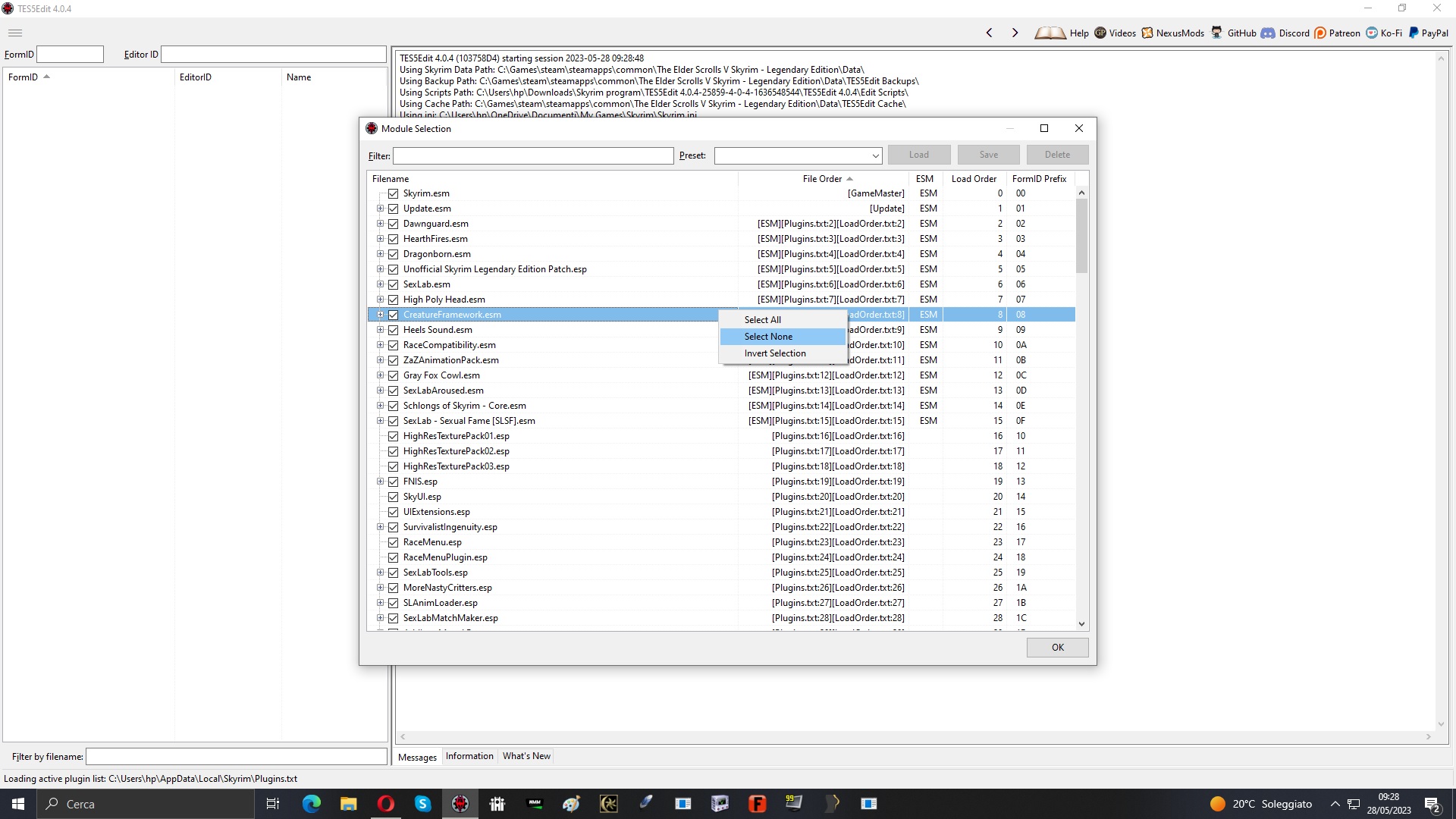This screenshot has width=1456, height=819.
Task: Focus the Module Selection Filter field
Action: click(533, 155)
